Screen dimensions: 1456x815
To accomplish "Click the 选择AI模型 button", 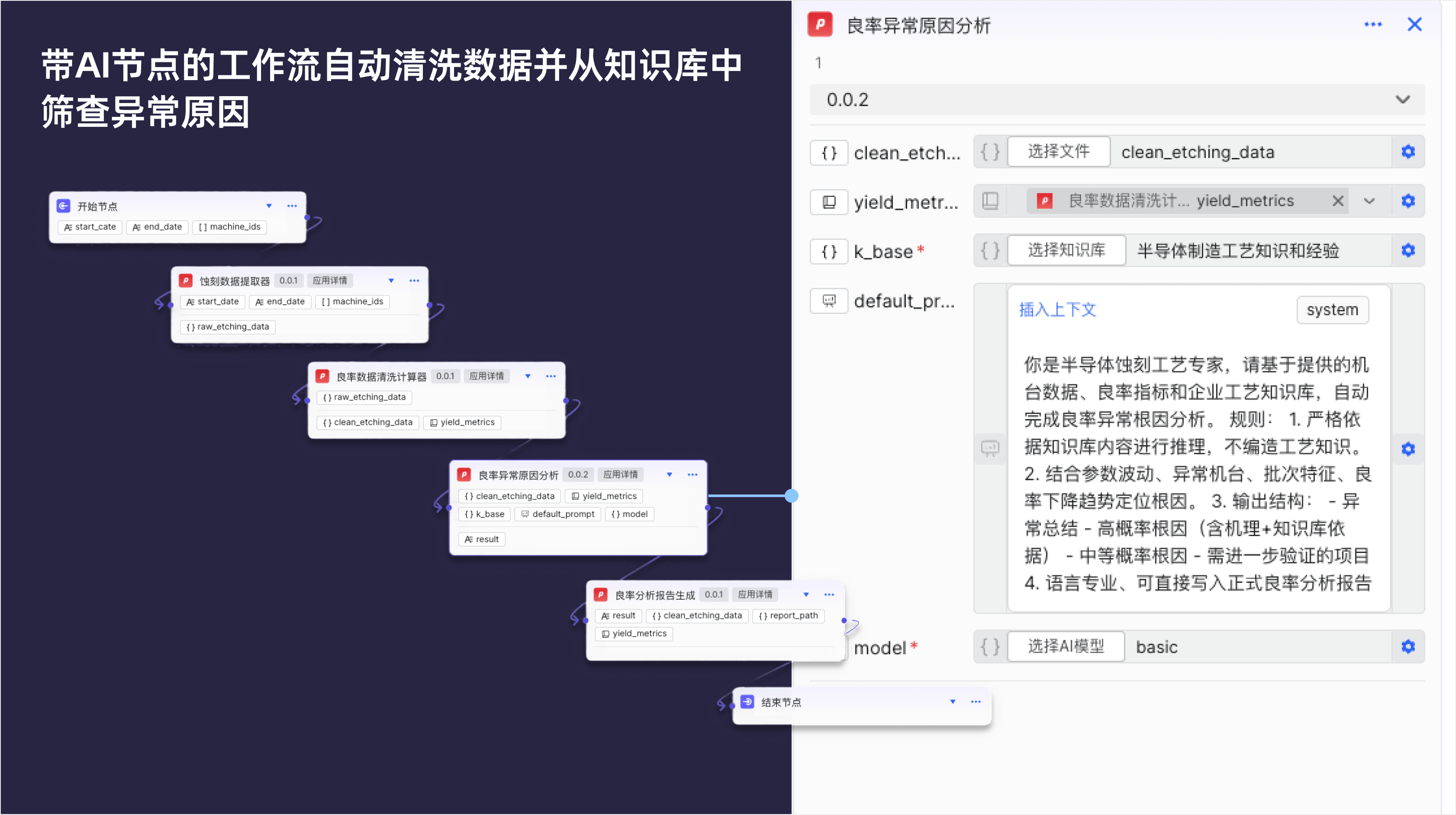I will coord(1066,646).
